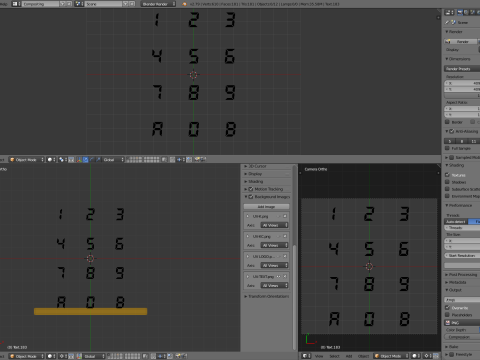
Task: Toggle the Overwrite checkbox in Output
Action: click(x=448, y=308)
